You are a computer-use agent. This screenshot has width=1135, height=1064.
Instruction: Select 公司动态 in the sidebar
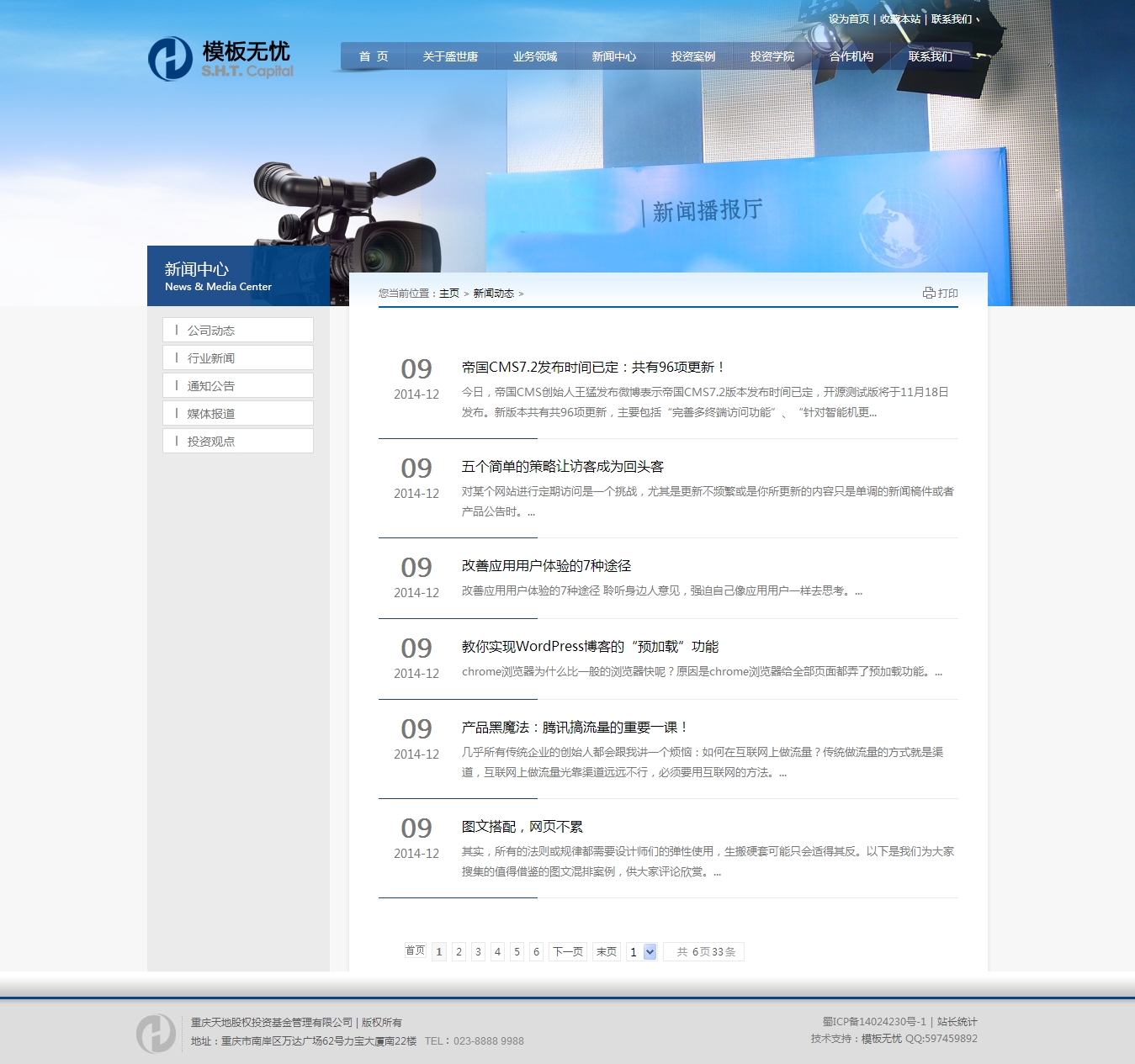coord(210,331)
